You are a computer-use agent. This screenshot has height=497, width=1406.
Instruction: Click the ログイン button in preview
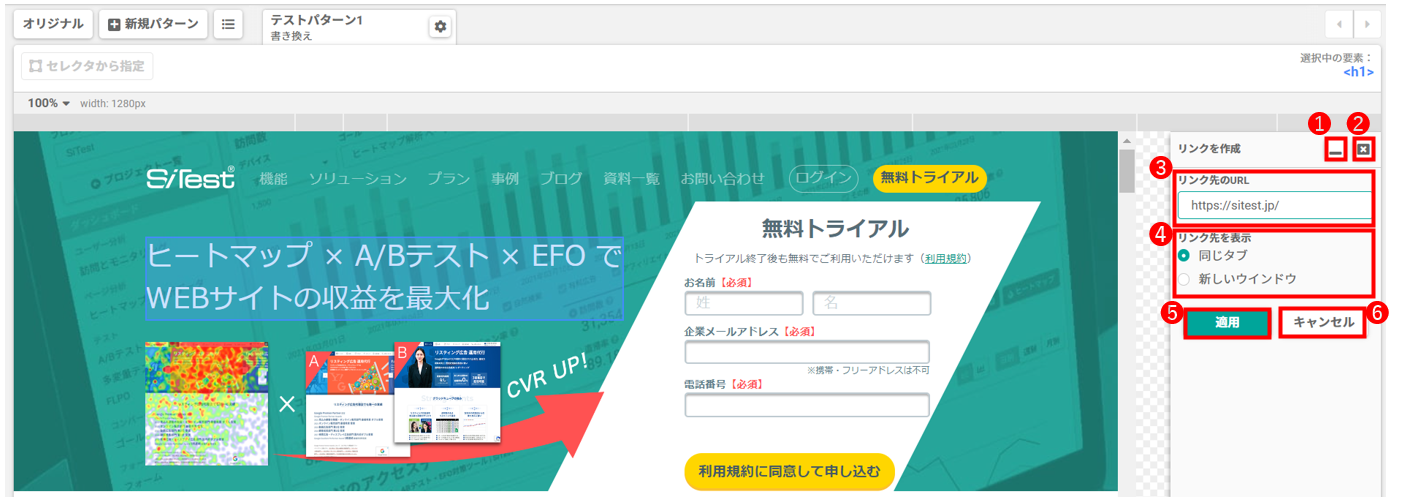click(823, 178)
